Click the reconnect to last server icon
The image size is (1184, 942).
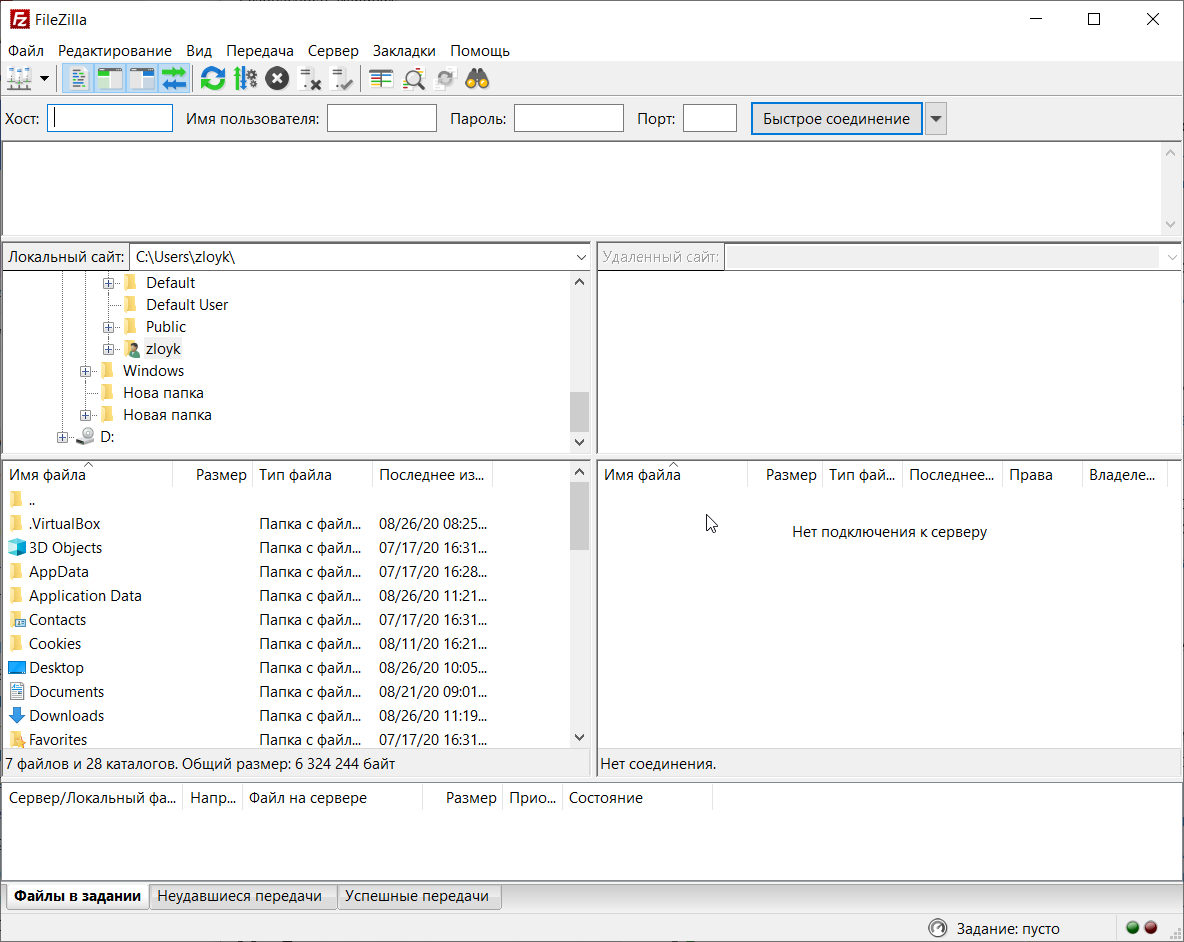(x=342, y=78)
